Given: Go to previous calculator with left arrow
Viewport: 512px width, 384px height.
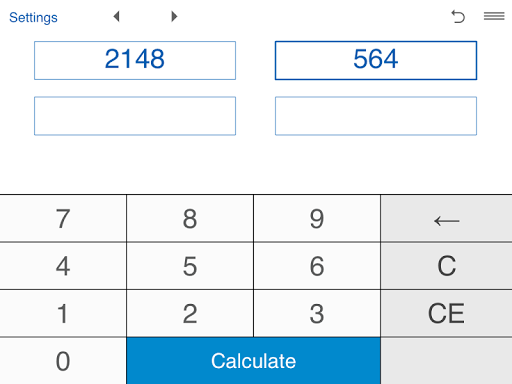Looking at the screenshot, I should (x=116, y=16).
